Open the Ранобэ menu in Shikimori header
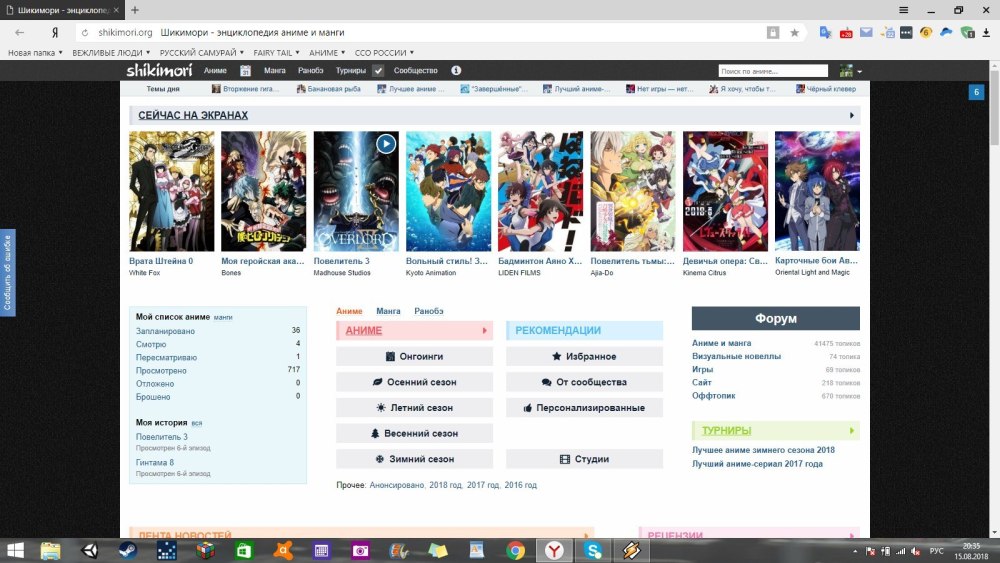Image resolution: width=1000 pixels, height=563 pixels. [x=311, y=71]
